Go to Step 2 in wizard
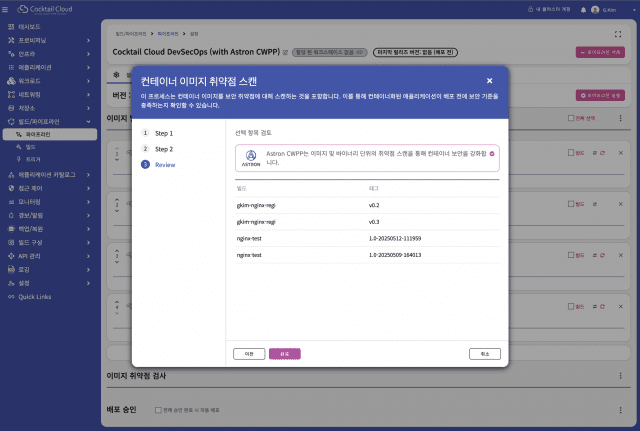This screenshot has height=431, width=640. 157,149
